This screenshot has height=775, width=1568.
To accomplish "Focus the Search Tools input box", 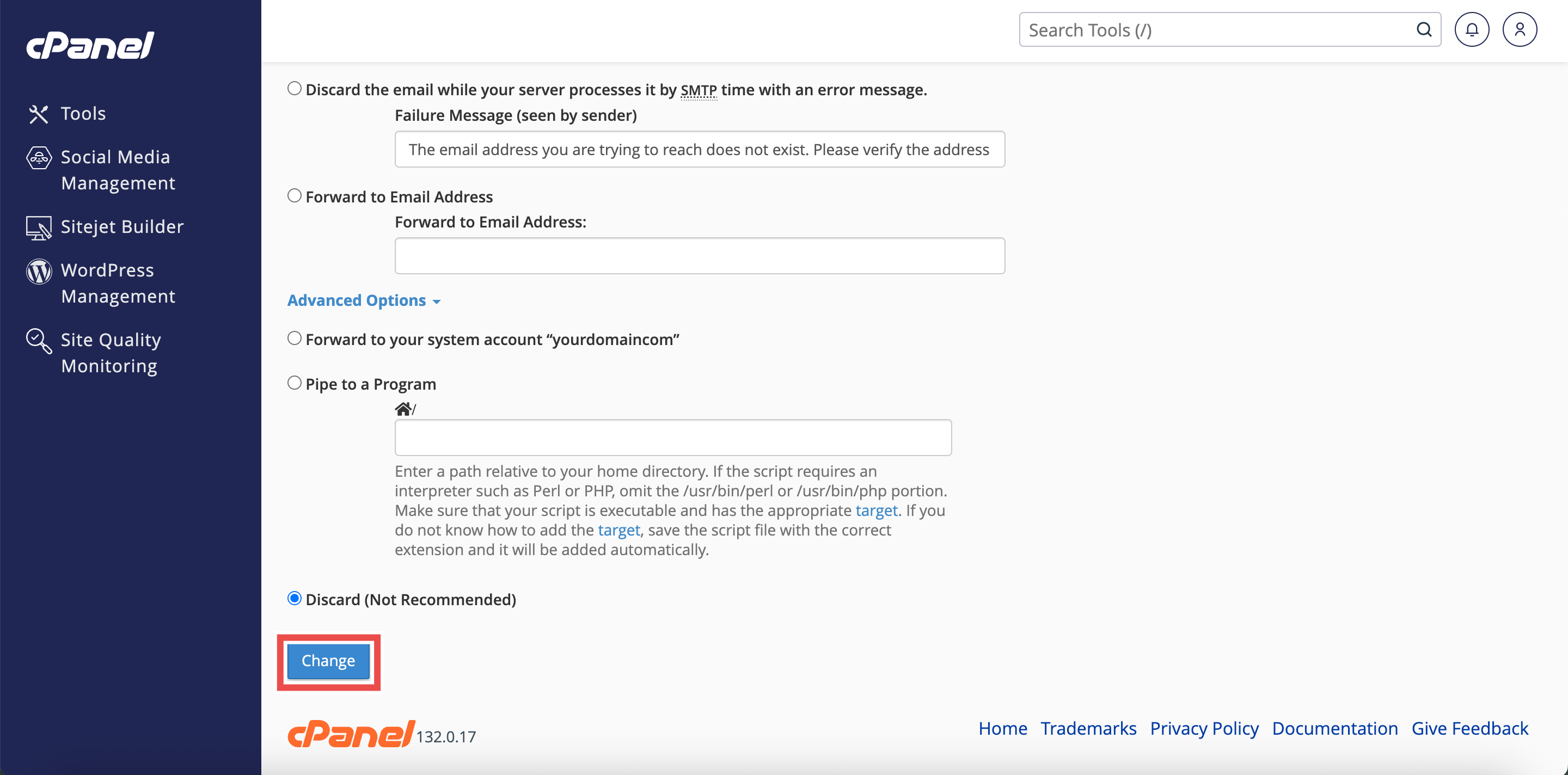I will 1217,30.
